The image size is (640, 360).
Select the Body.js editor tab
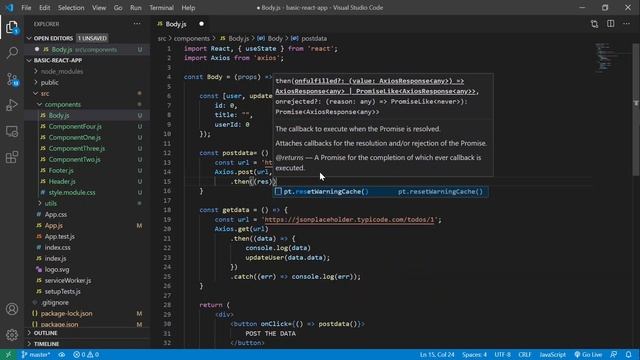click(x=181, y=24)
